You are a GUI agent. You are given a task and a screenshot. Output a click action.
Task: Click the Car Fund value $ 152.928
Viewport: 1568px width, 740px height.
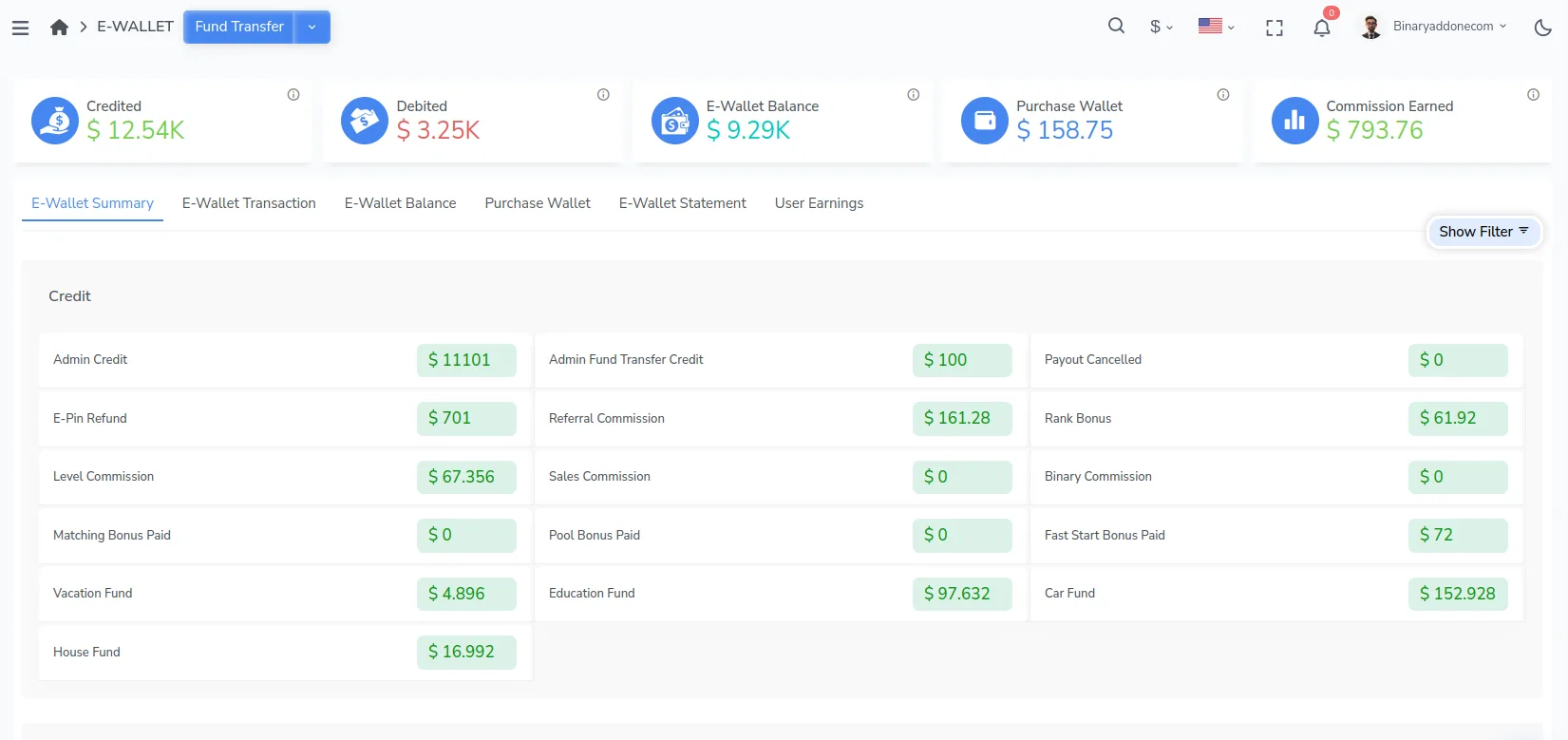pos(1458,594)
